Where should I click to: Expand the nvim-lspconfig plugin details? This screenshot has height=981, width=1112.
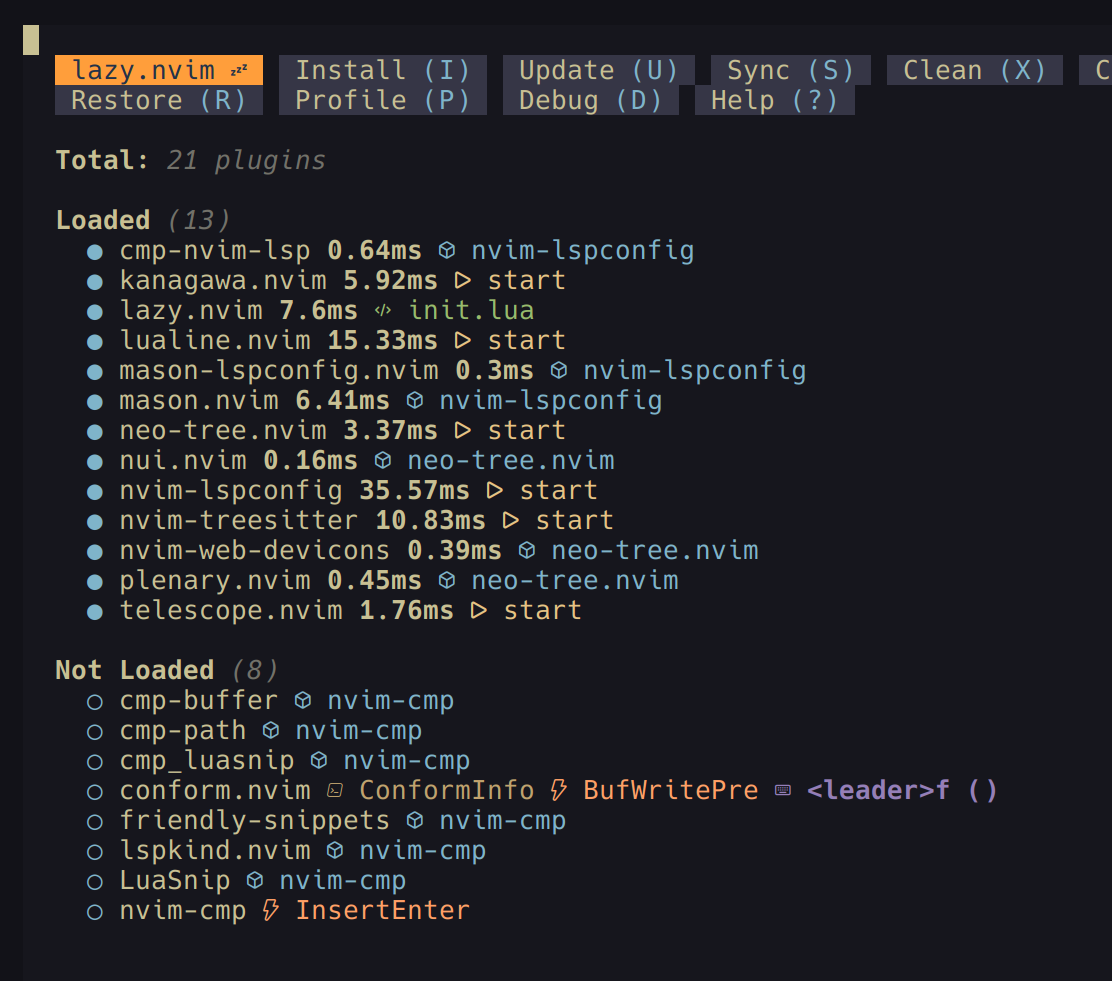[x=231, y=490]
